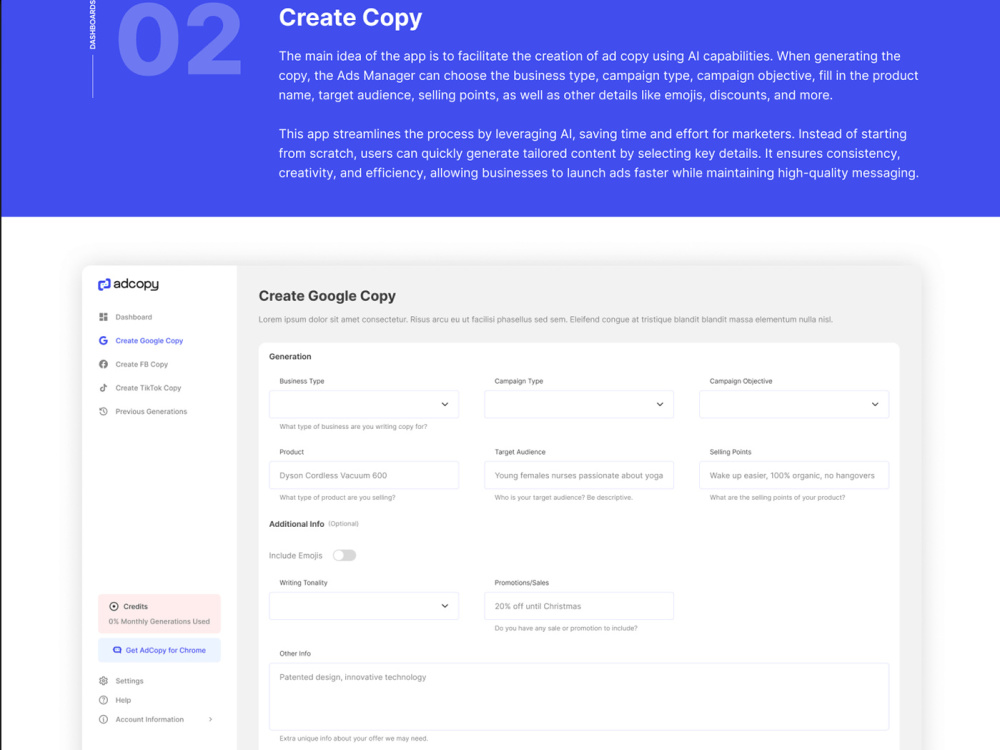Click the Google G icon in sidebar

click(x=103, y=341)
